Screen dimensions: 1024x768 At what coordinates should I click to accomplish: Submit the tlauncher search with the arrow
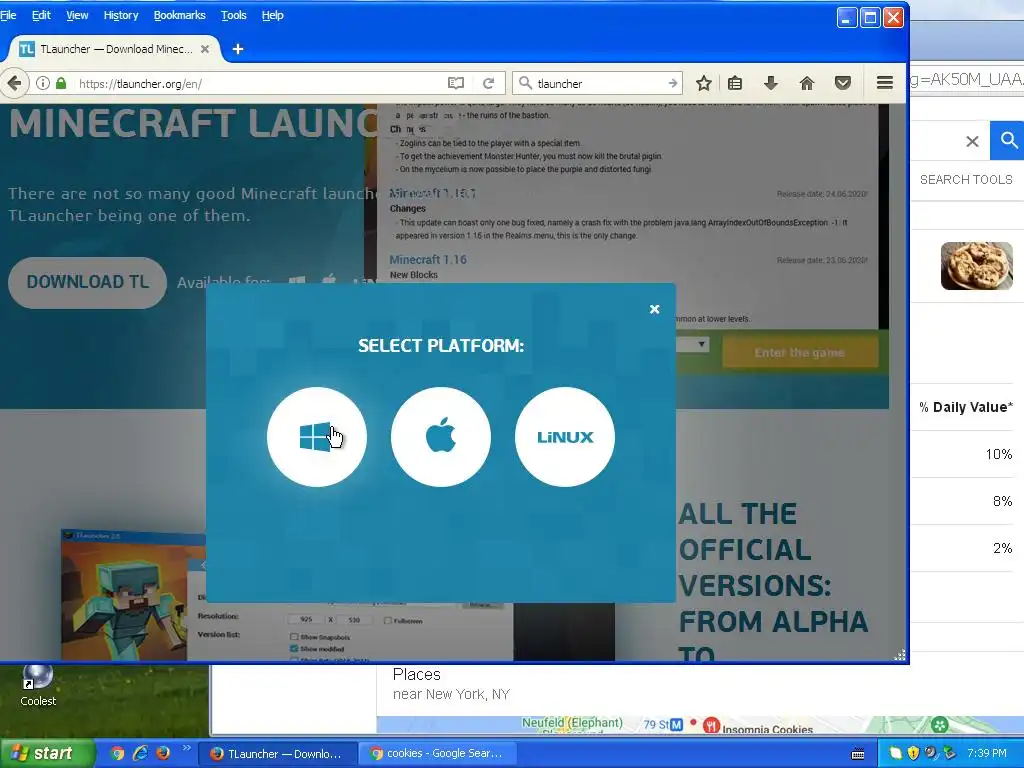click(673, 83)
